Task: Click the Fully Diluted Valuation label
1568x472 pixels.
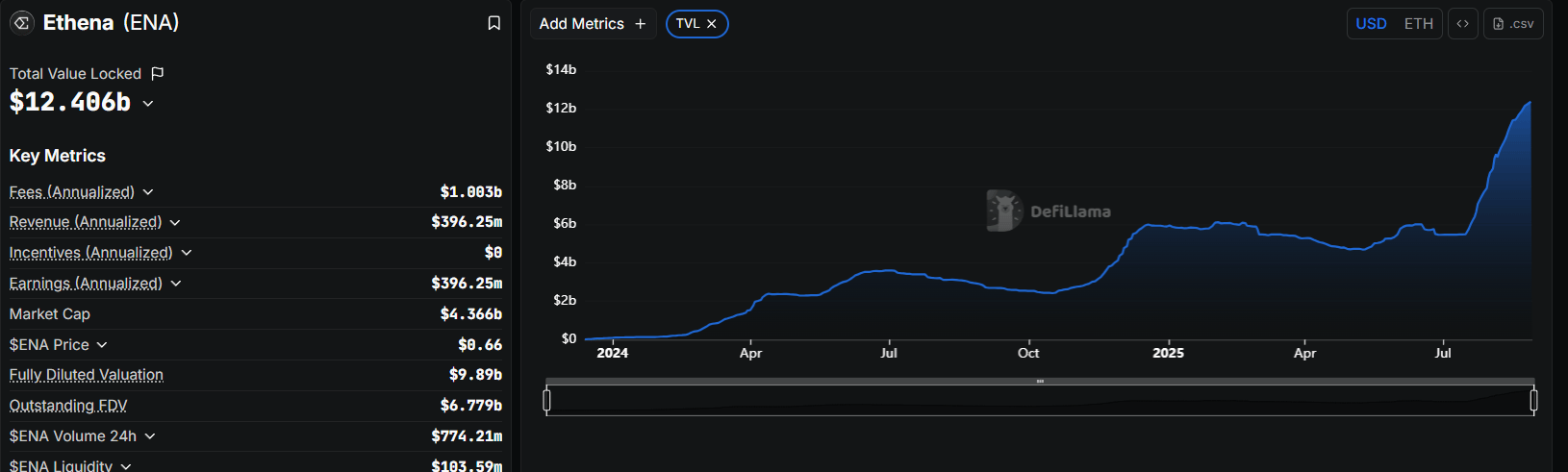Action: click(x=87, y=375)
